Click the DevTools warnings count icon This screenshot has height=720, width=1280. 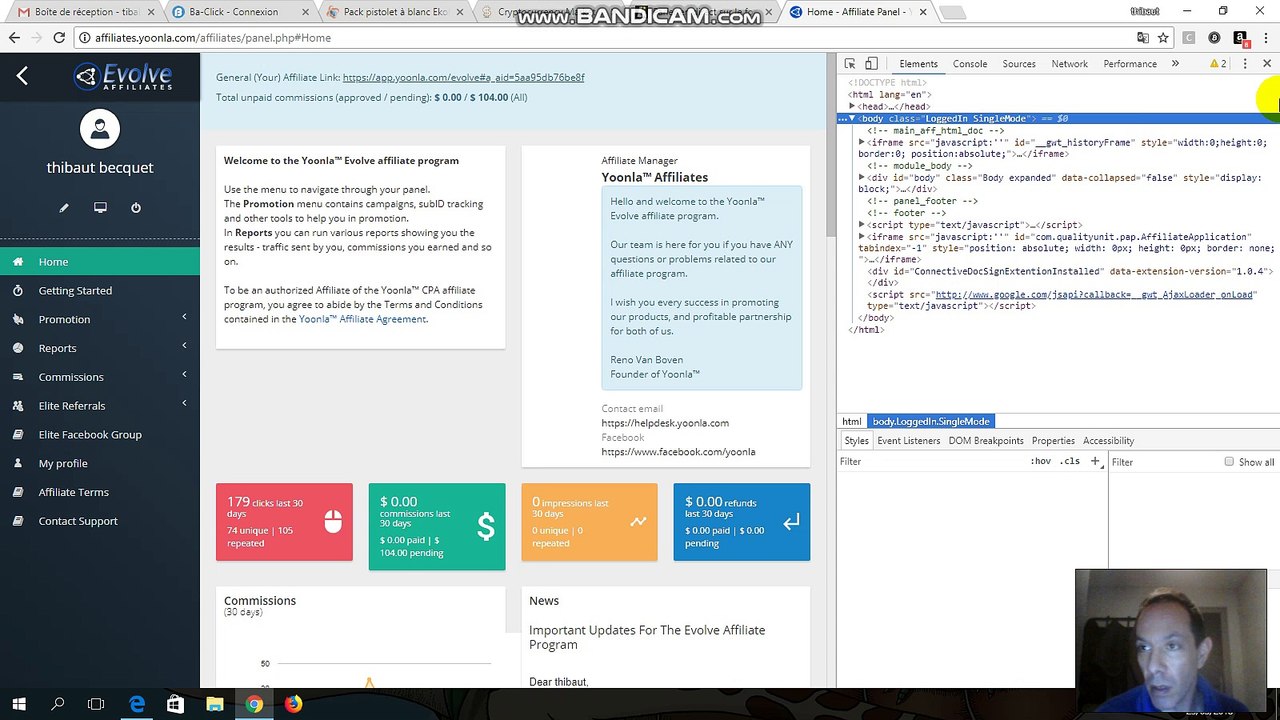pyautogui.click(x=1218, y=64)
